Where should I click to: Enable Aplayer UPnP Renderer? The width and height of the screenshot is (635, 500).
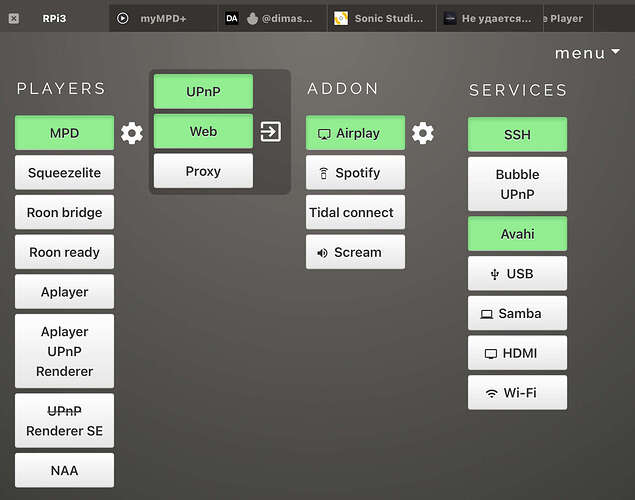coord(64,351)
